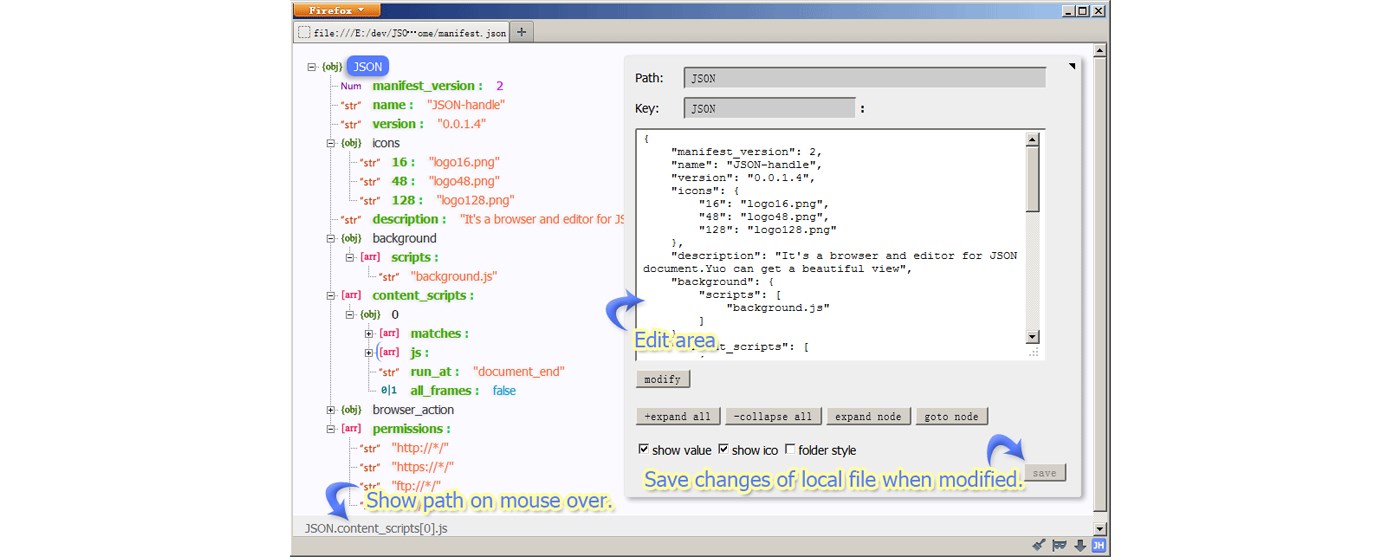1400x560 pixels.
Task: Enable the folder style checkbox
Action: tap(790, 450)
